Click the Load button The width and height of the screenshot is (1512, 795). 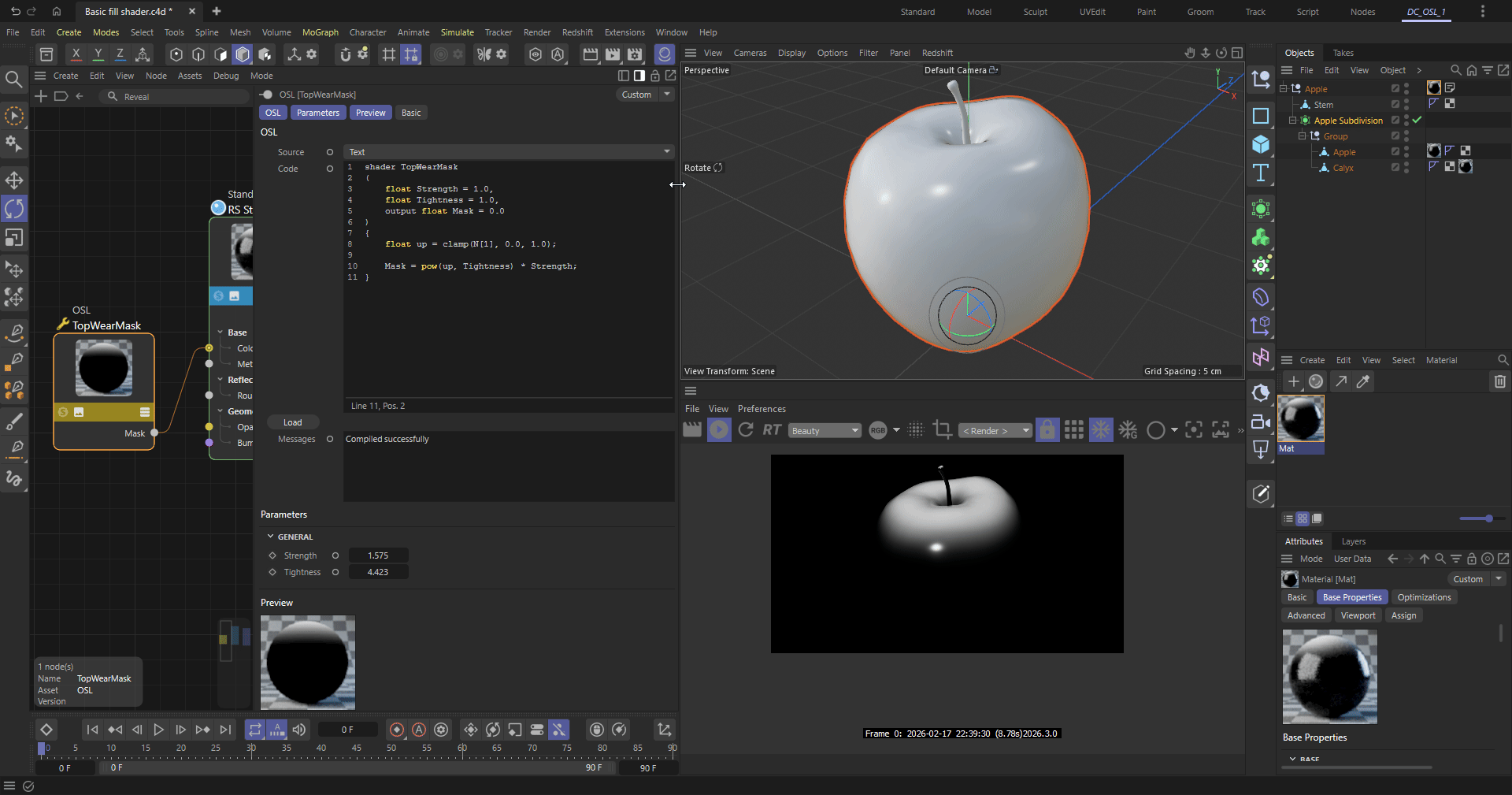(293, 422)
